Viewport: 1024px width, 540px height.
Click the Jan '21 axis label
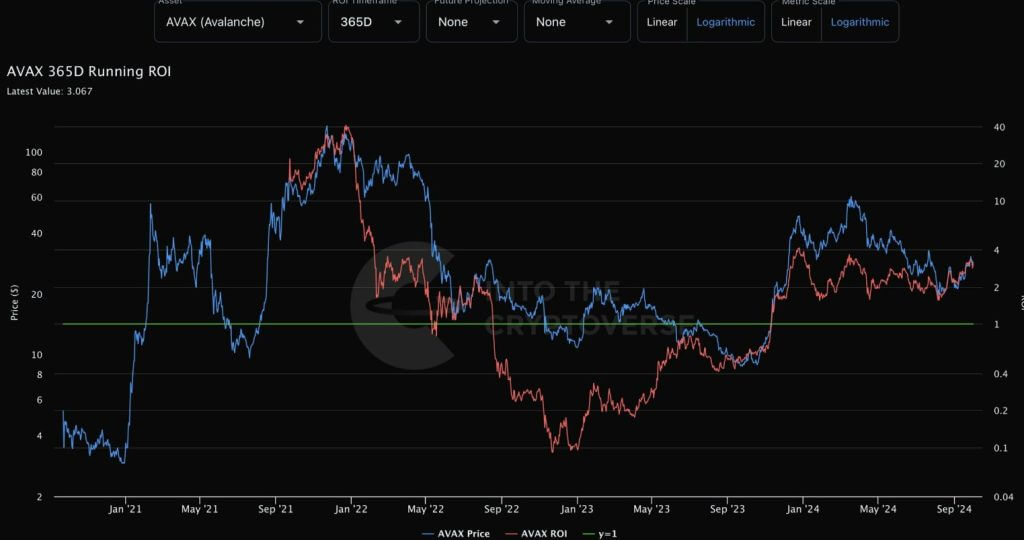[125, 509]
